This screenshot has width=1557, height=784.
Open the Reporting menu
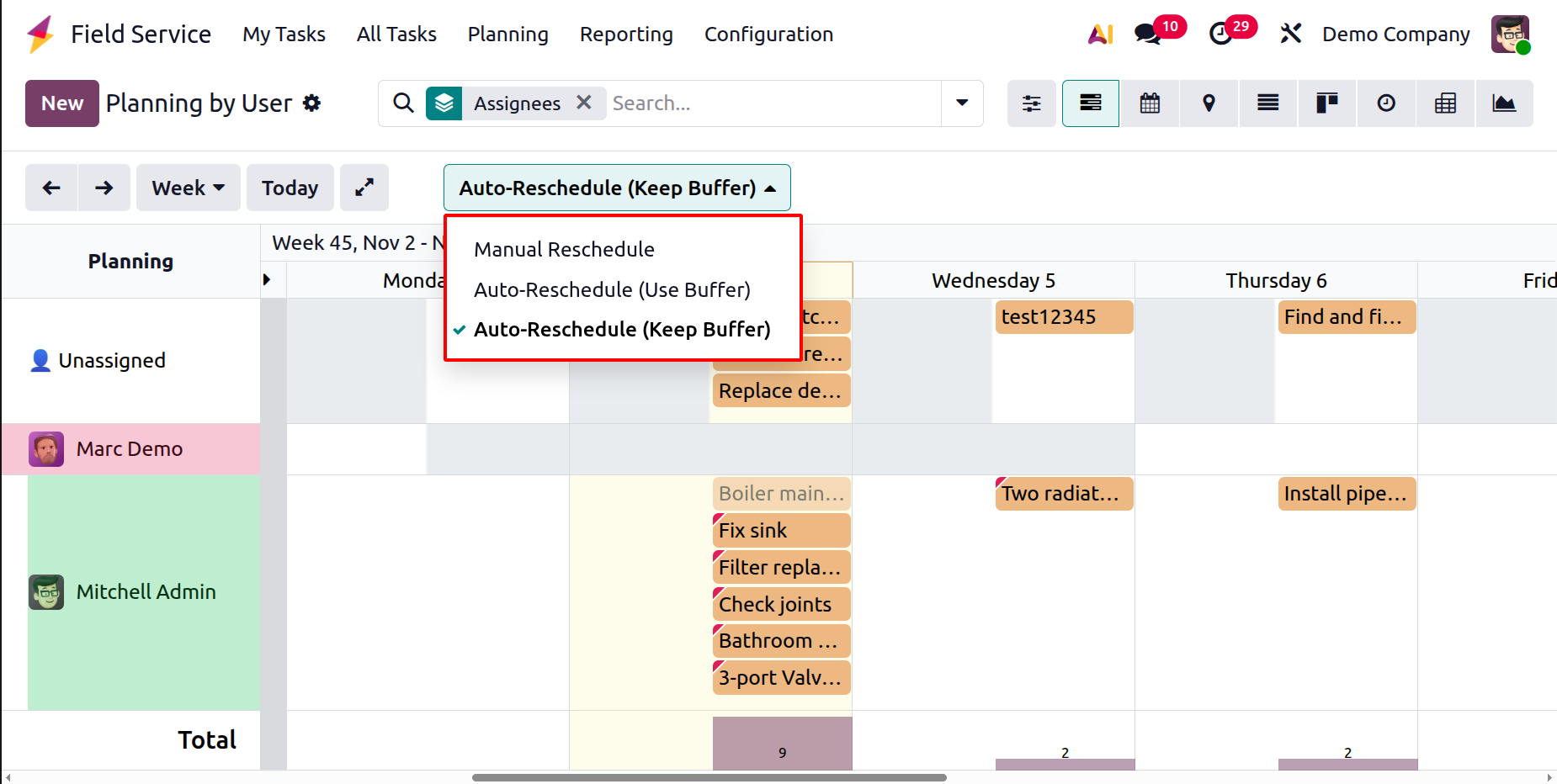pos(626,34)
